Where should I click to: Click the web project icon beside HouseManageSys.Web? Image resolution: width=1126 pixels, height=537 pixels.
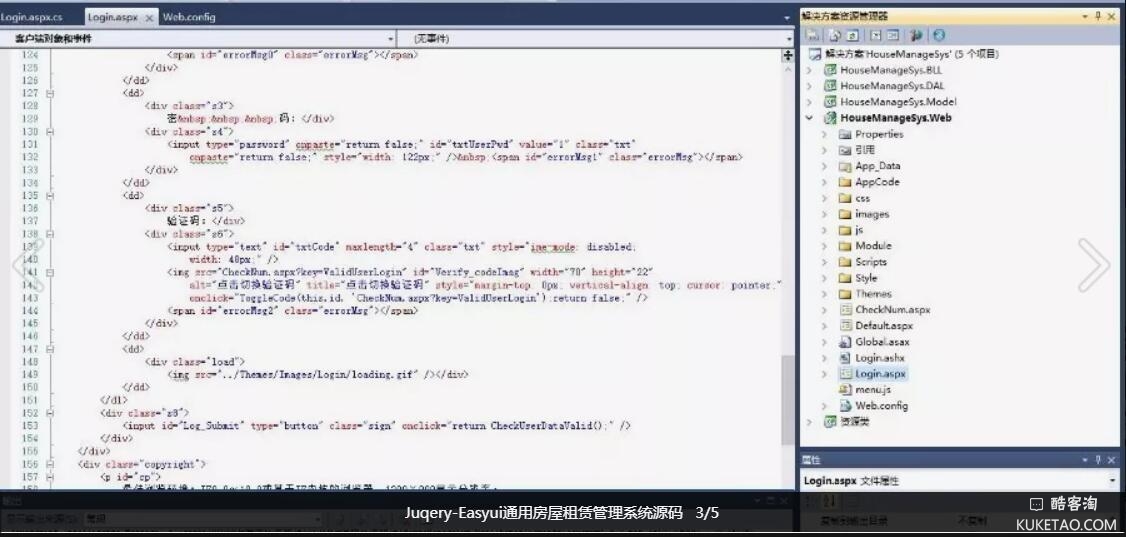tap(830, 118)
